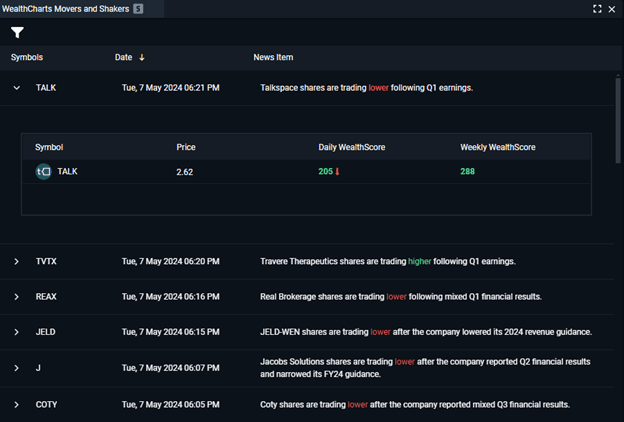
Task: Click the date Tue, 7 May 2024 06:15 PM
Action: pos(171,332)
